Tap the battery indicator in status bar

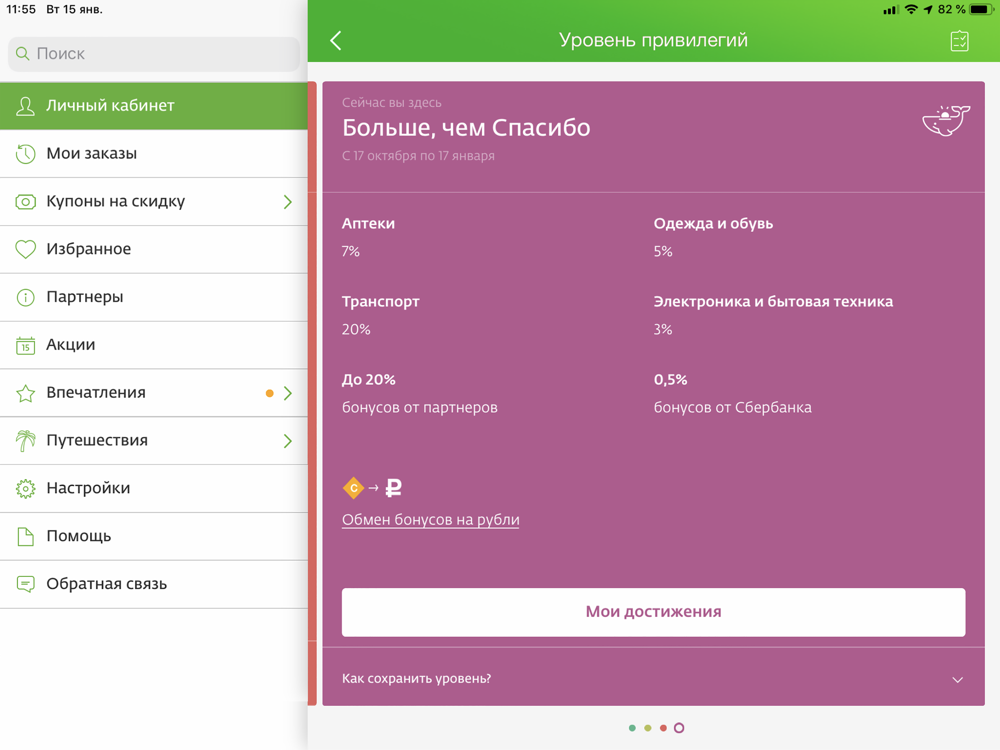pyautogui.click(x=981, y=10)
